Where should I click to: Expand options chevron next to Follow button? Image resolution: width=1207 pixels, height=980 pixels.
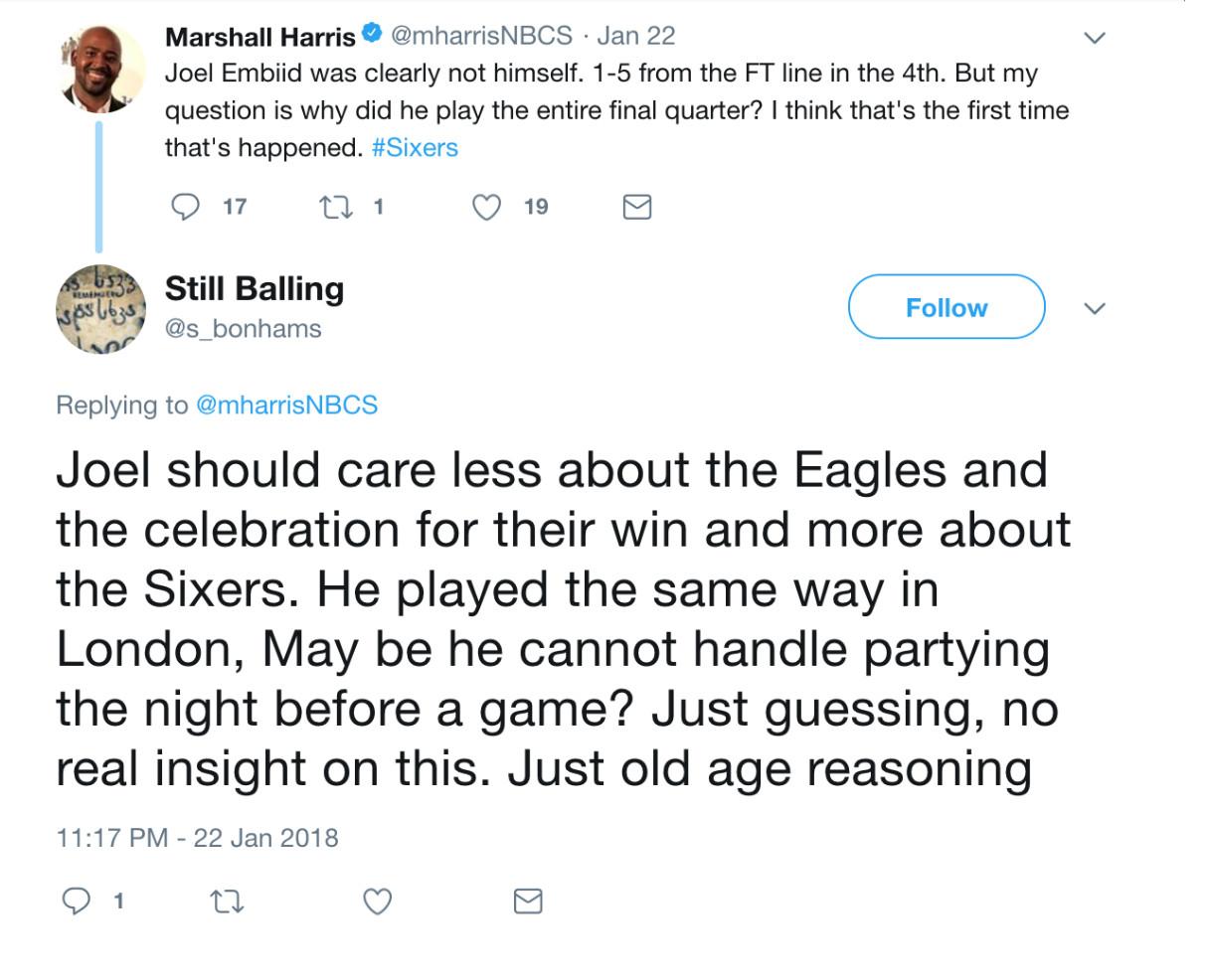click(x=1094, y=308)
